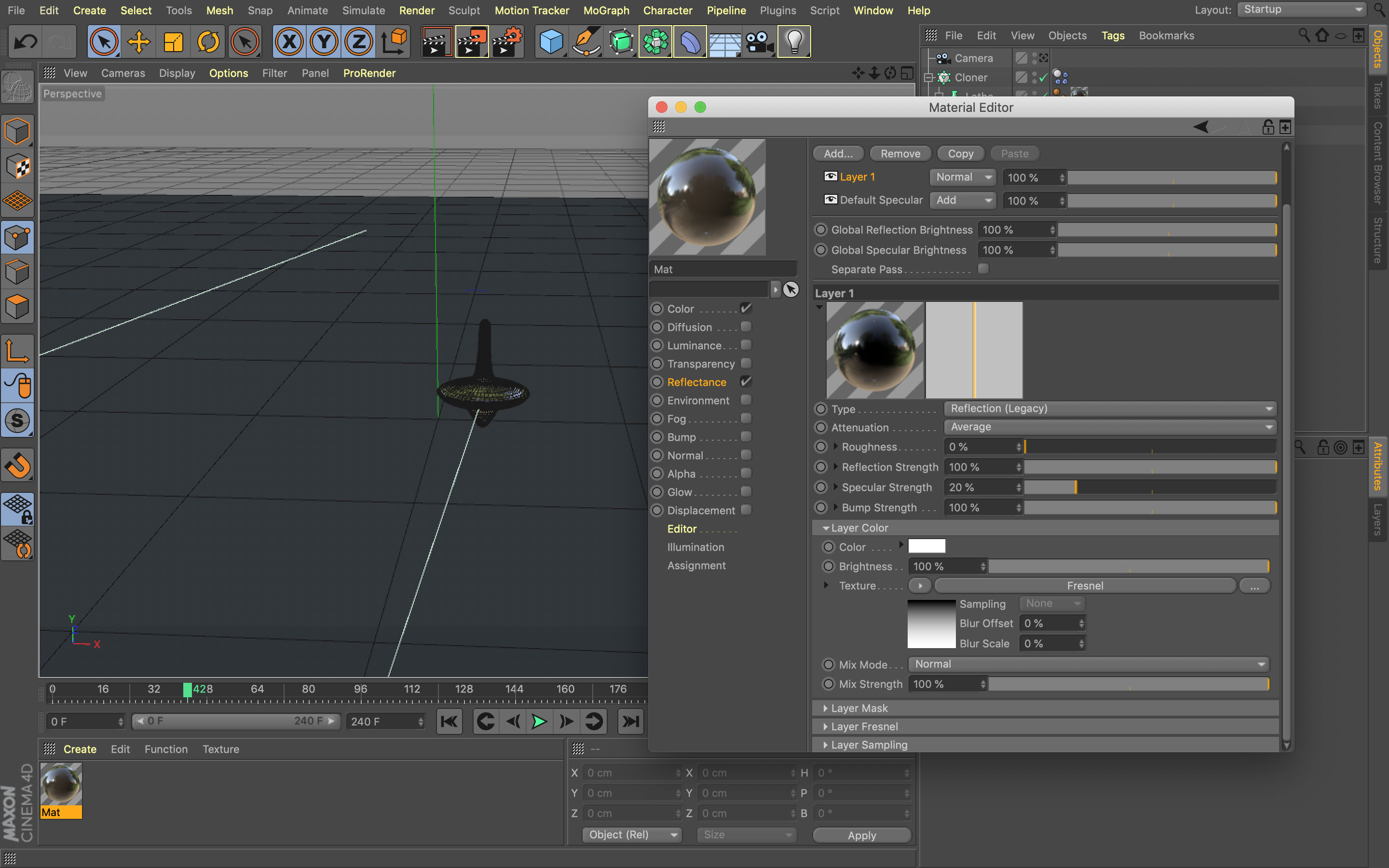Click the Coordinate System icon
1389x868 pixels.
[x=395, y=42]
